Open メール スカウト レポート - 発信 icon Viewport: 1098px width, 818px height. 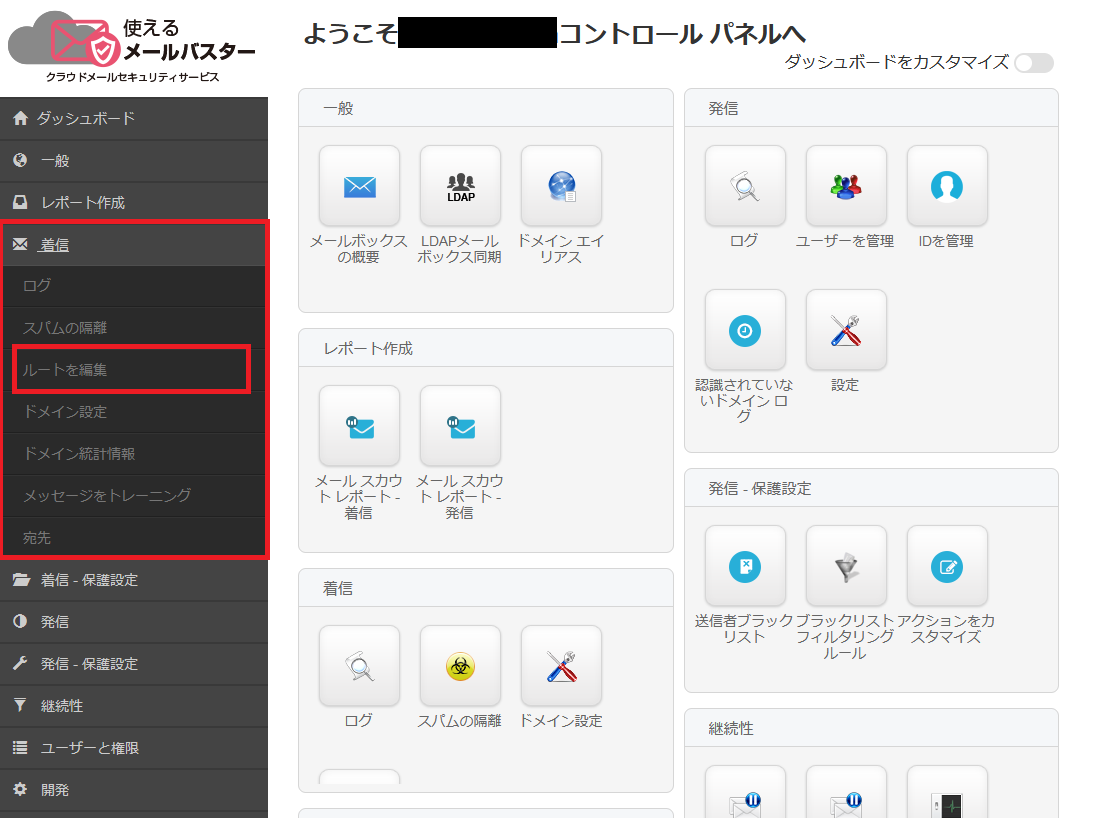460,426
